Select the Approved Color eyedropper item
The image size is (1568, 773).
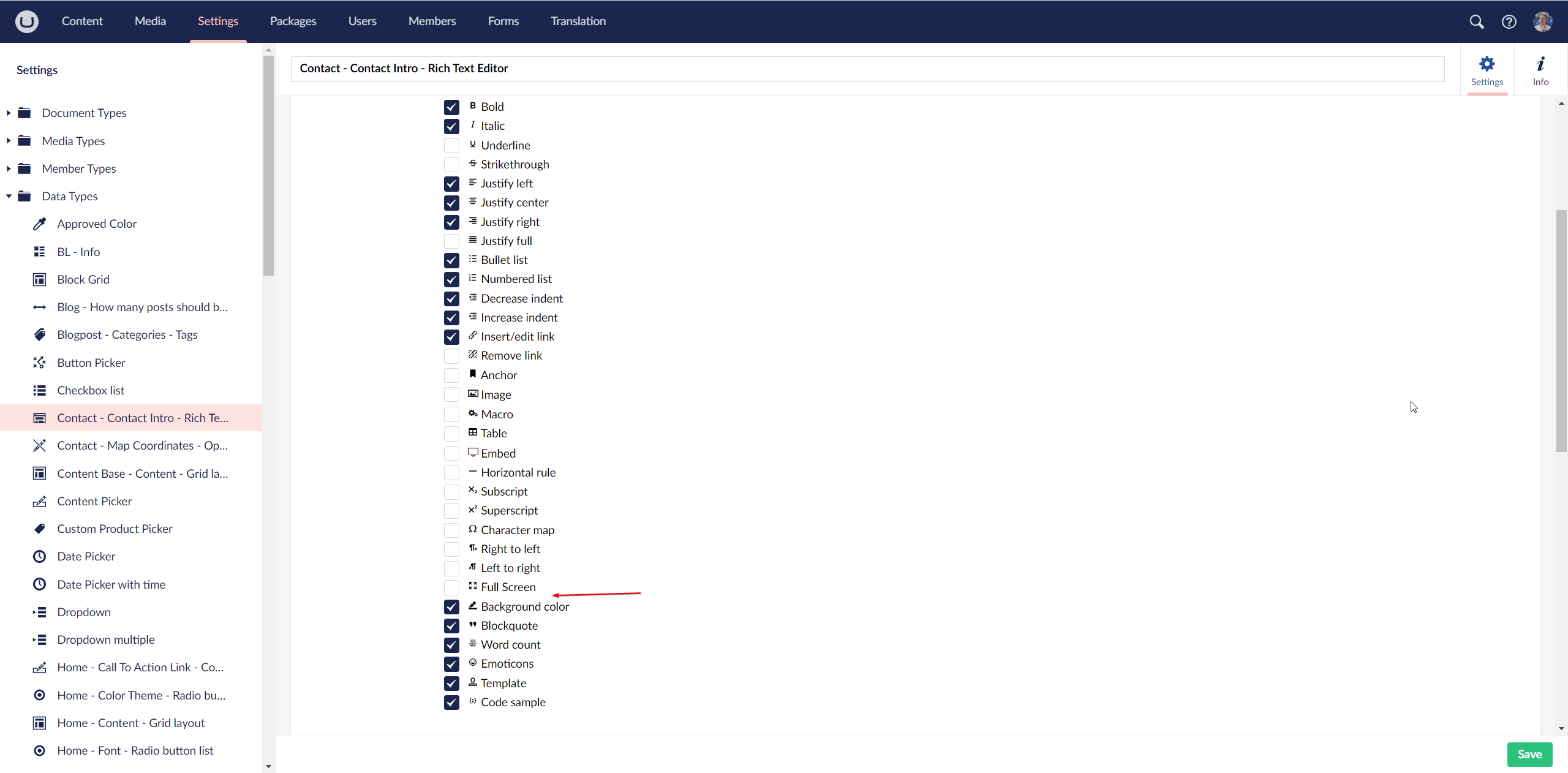tap(97, 224)
